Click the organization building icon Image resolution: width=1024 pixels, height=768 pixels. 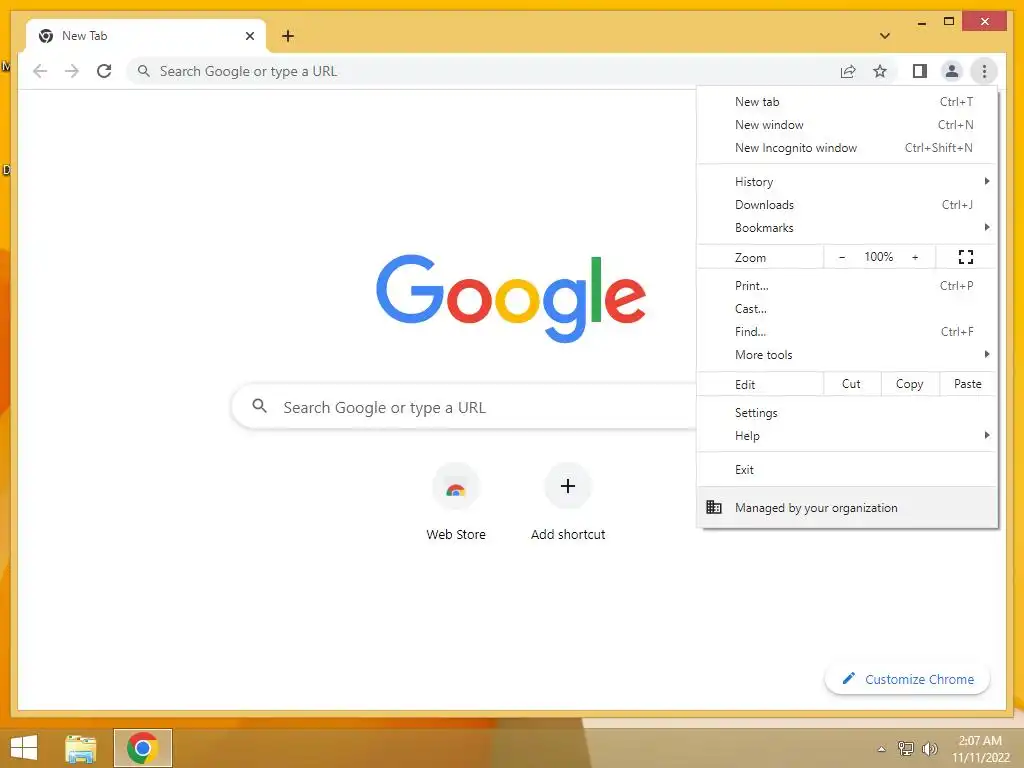714,507
